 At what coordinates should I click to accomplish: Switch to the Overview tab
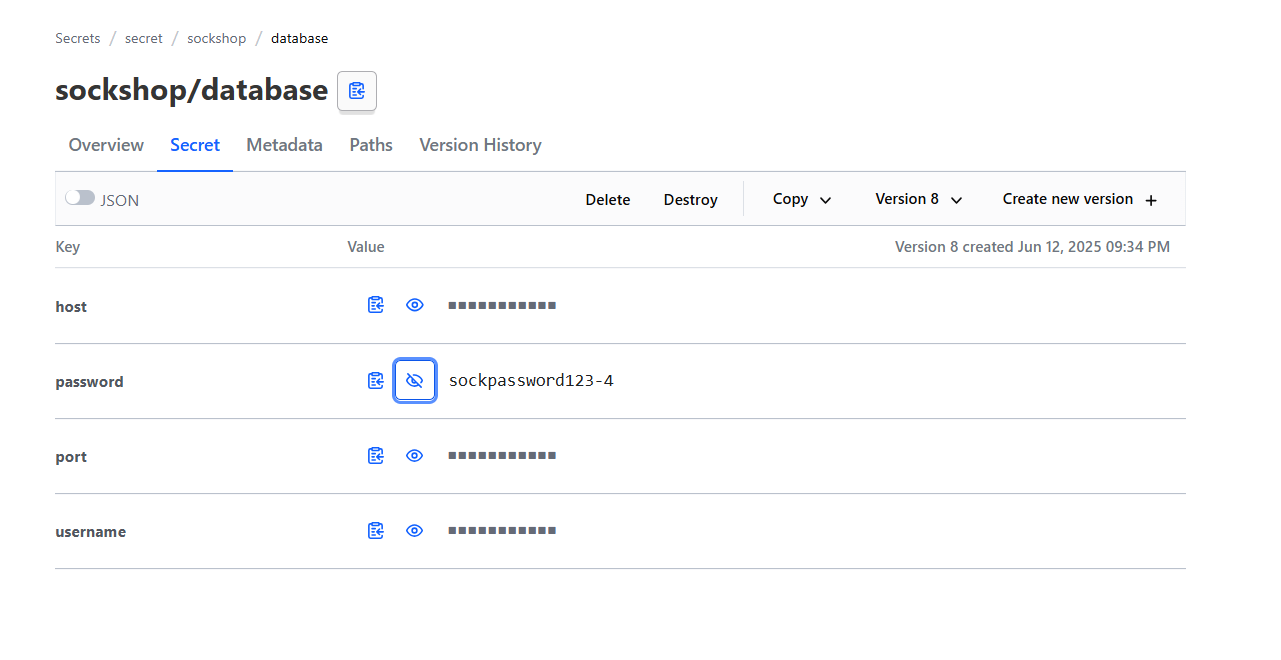click(x=105, y=145)
